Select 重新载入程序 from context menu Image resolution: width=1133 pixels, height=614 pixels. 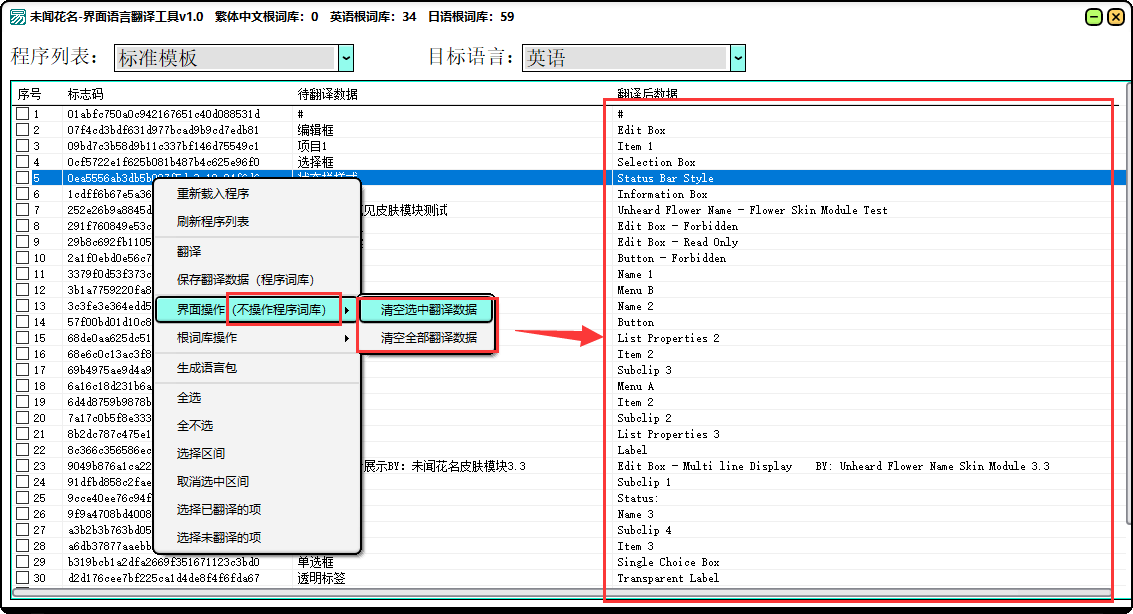click(x=213, y=194)
